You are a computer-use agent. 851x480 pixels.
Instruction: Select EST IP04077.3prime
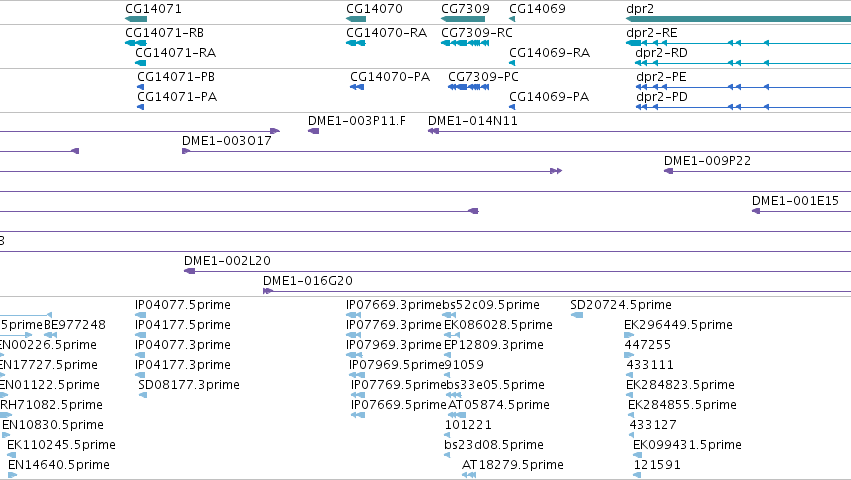(x=183, y=345)
